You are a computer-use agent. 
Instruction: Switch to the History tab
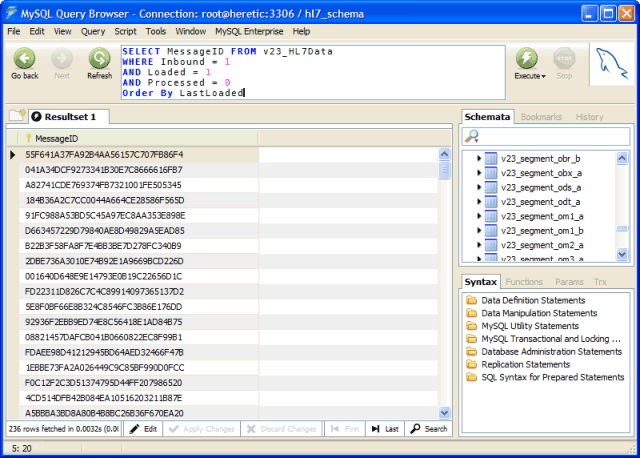click(x=589, y=117)
